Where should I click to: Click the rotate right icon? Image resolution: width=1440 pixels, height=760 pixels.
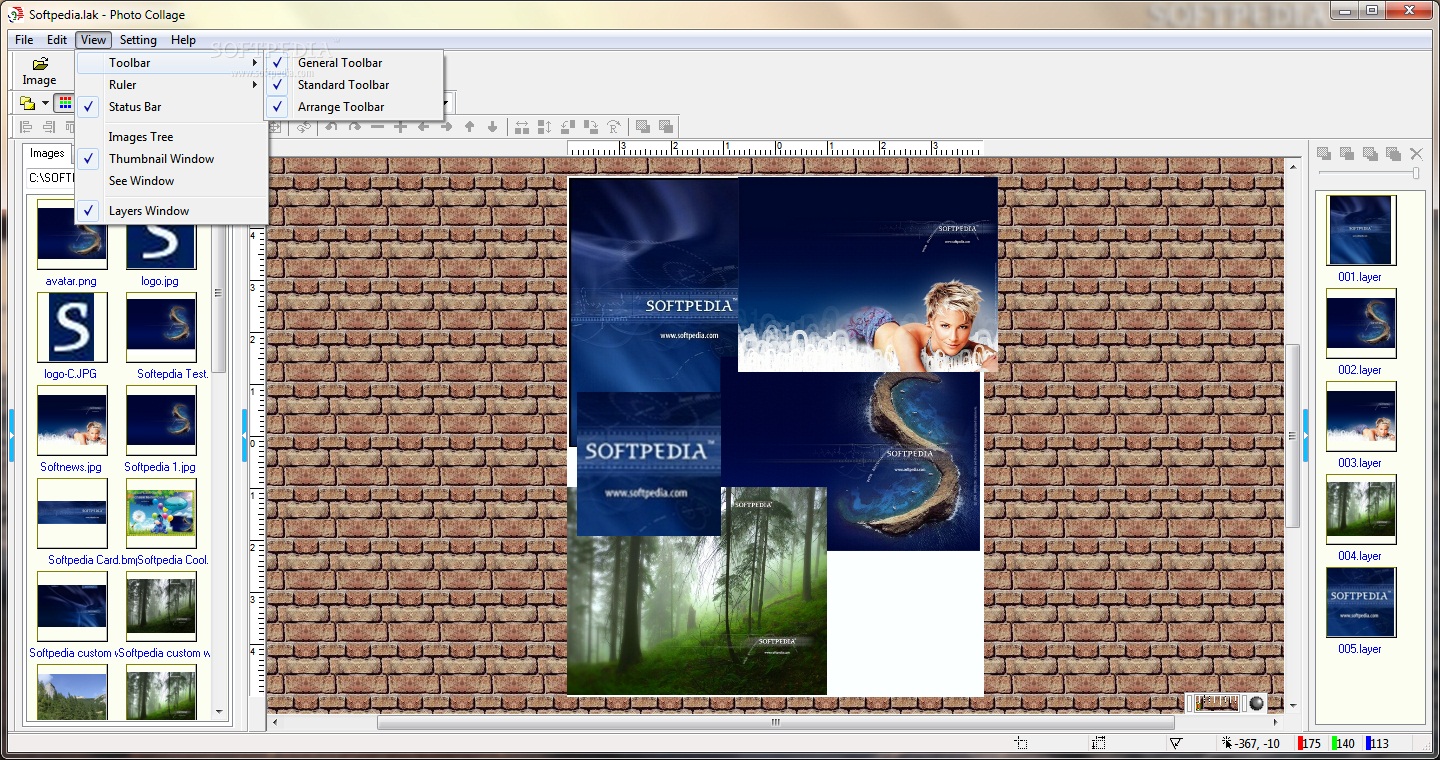[x=591, y=127]
